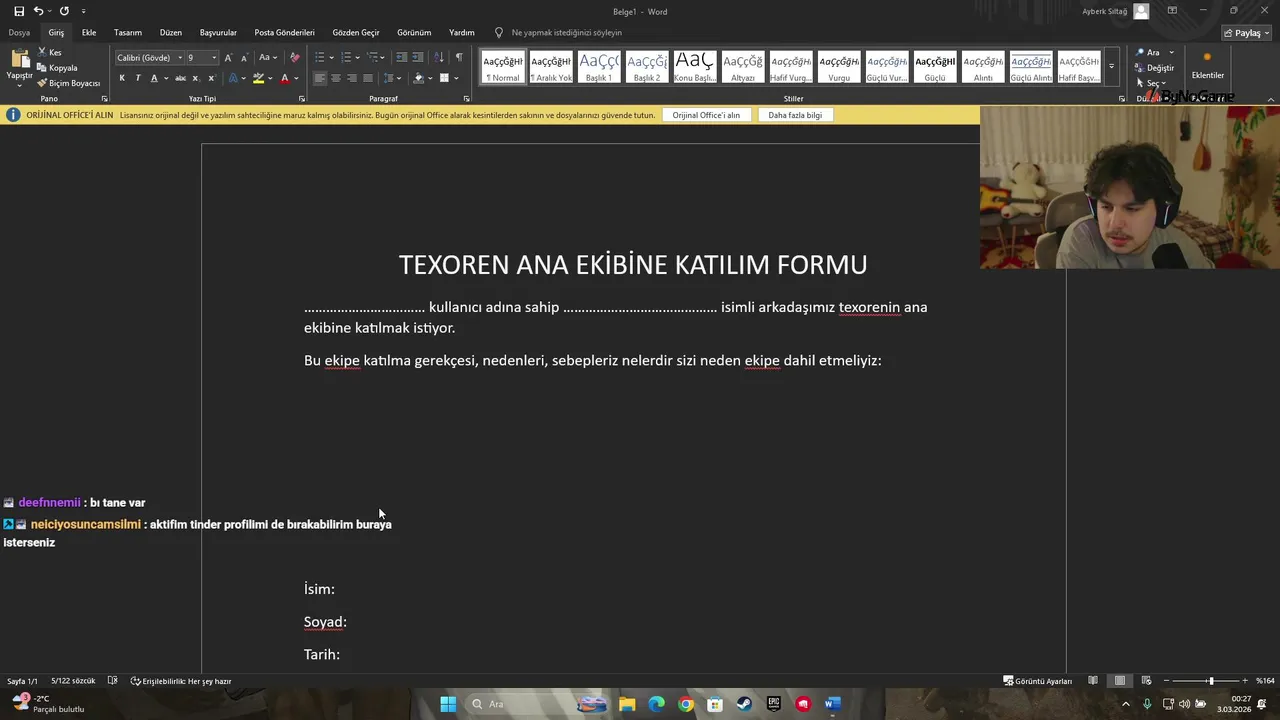Increase font size with the larger A icon
Image resolution: width=1280 pixels, height=720 pixels.
pos(228,58)
